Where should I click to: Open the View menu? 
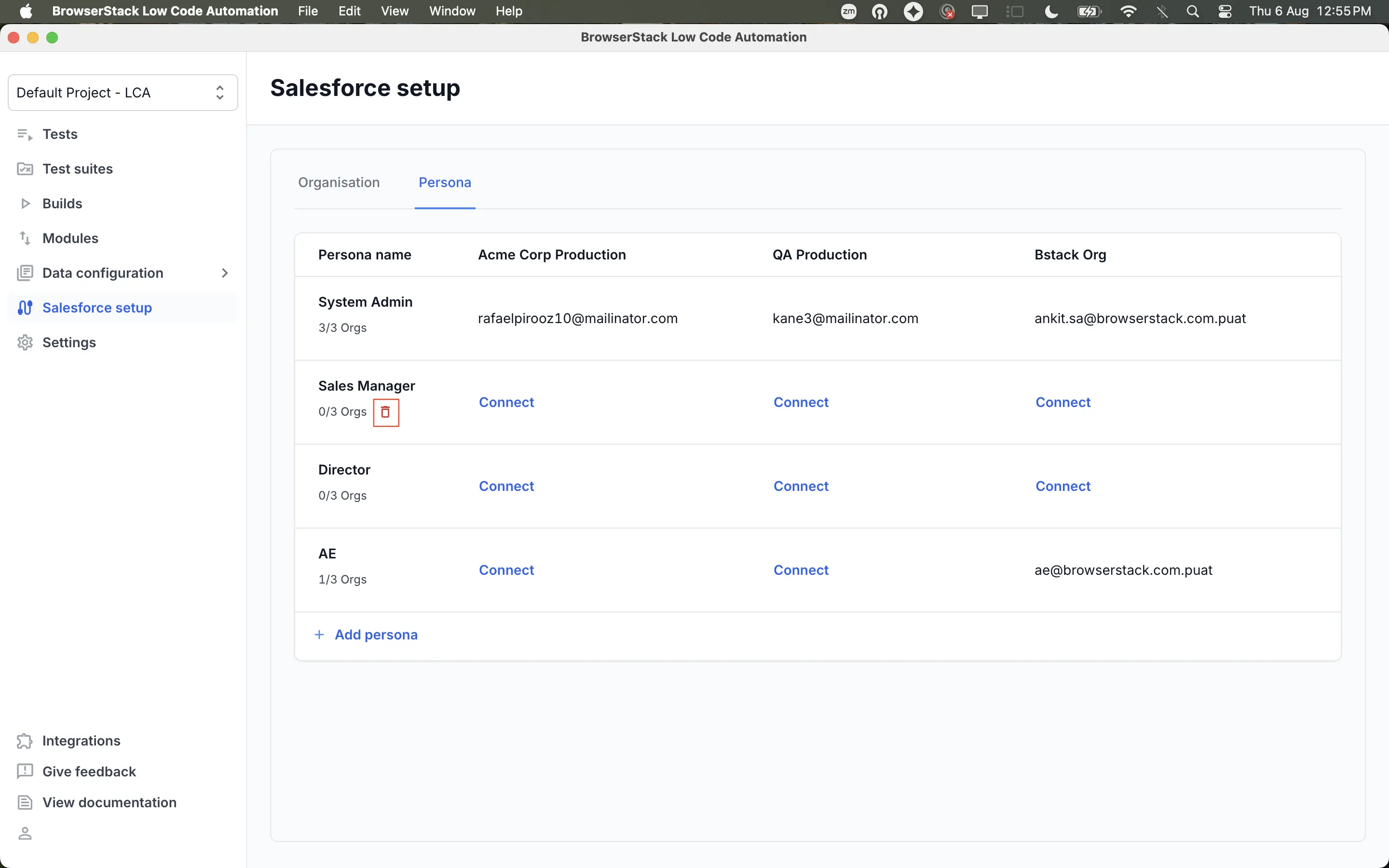tap(395, 12)
